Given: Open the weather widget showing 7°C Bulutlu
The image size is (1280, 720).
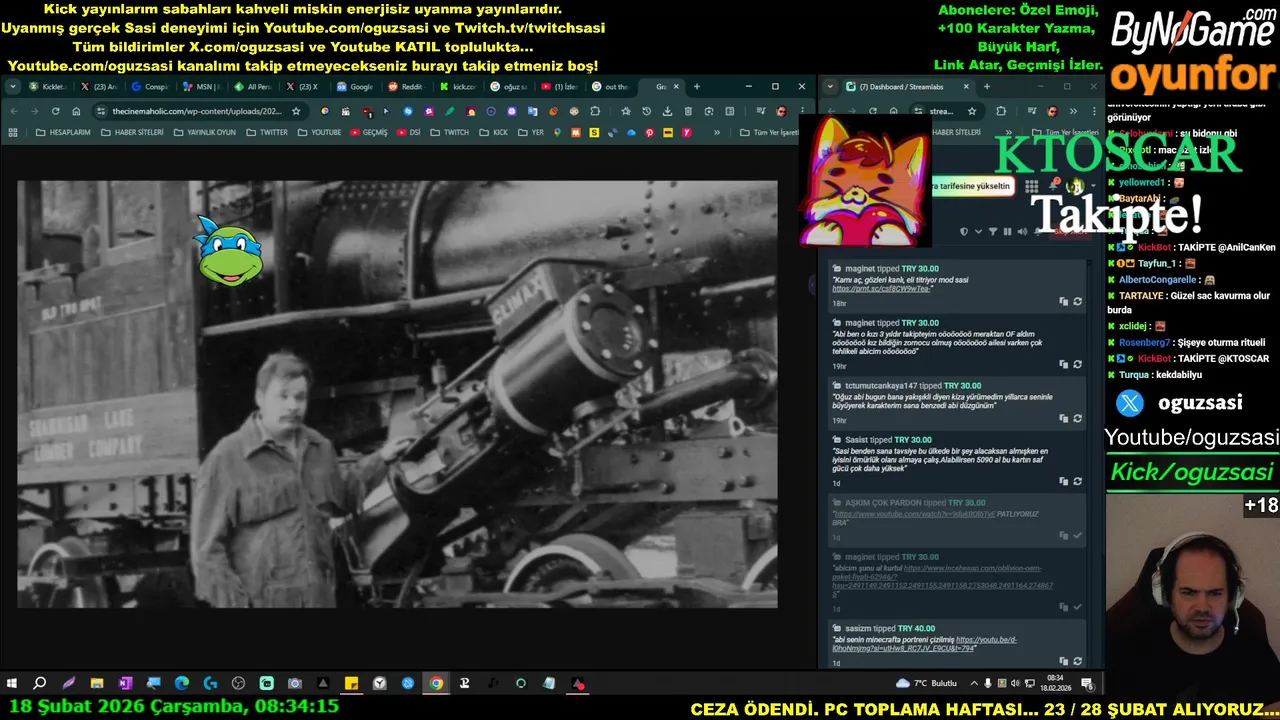Looking at the screenshot, I should [926, 684].
